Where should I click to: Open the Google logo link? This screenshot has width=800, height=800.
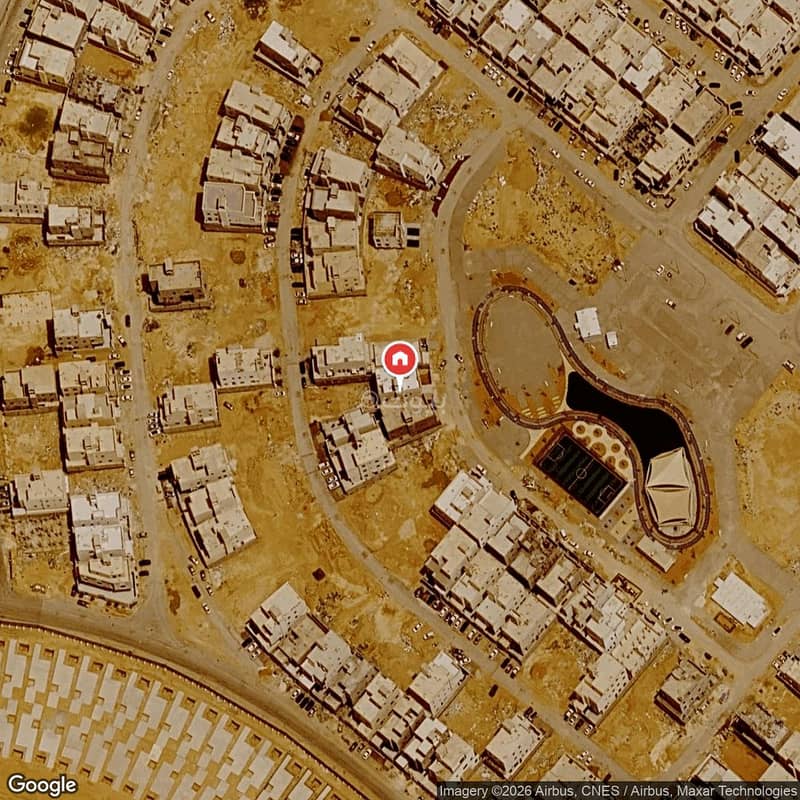(42, 785)
